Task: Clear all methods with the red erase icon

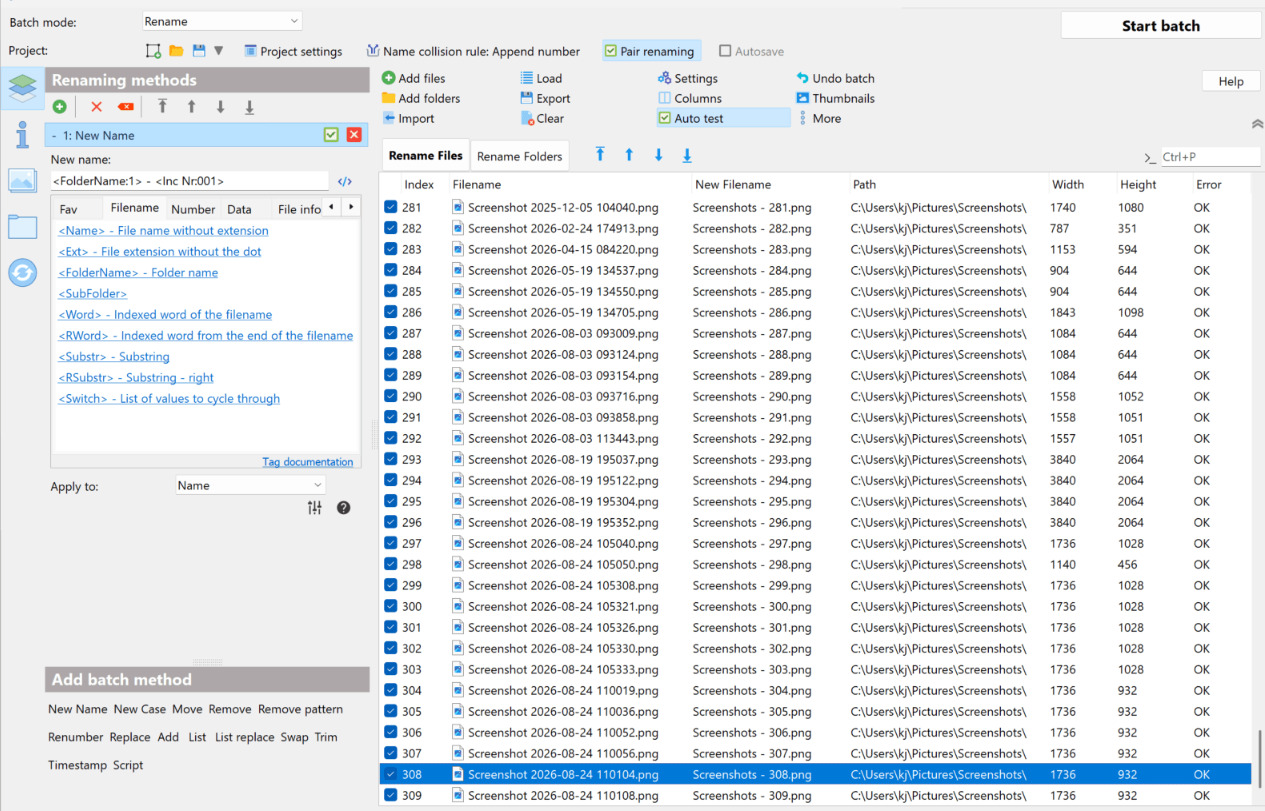Action: pos(126,107)
